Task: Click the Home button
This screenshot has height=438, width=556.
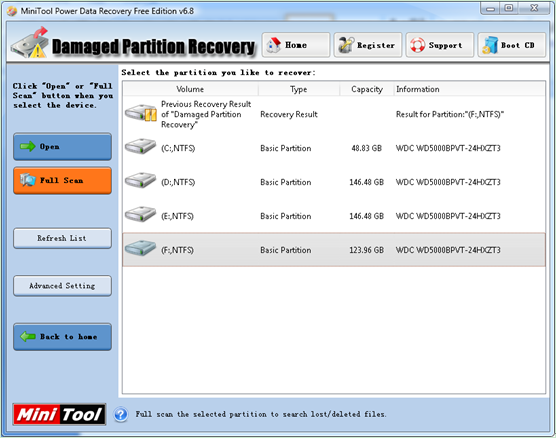Action: [x=296, y=45]
